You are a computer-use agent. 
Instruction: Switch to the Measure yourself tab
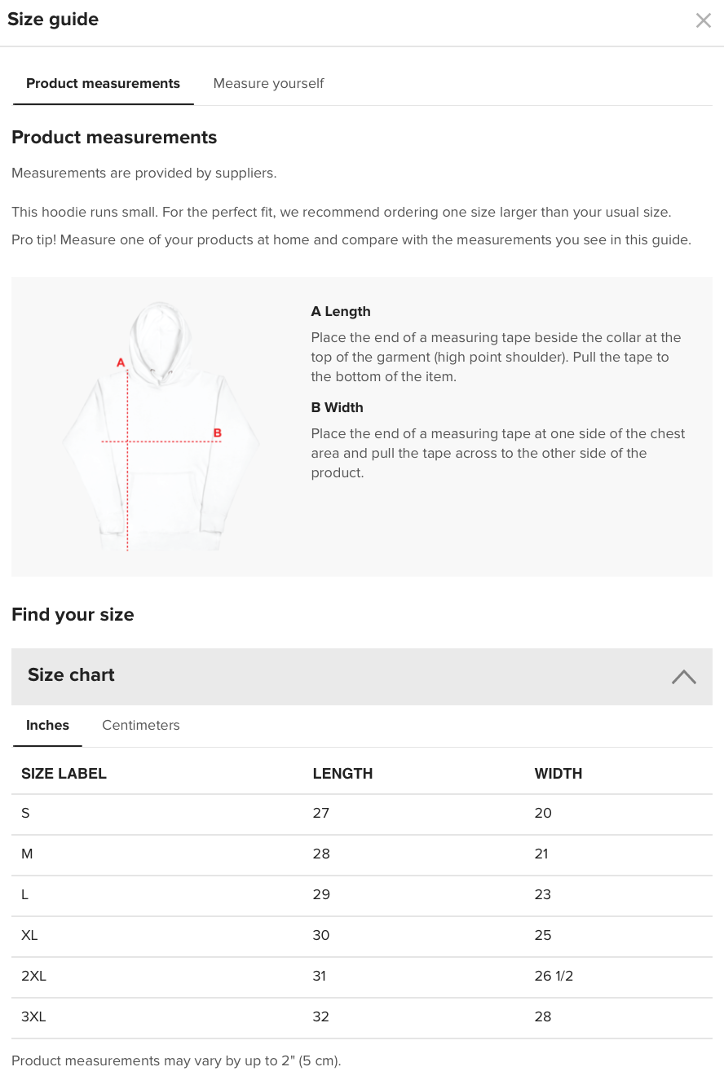click(x=268, y=83)
